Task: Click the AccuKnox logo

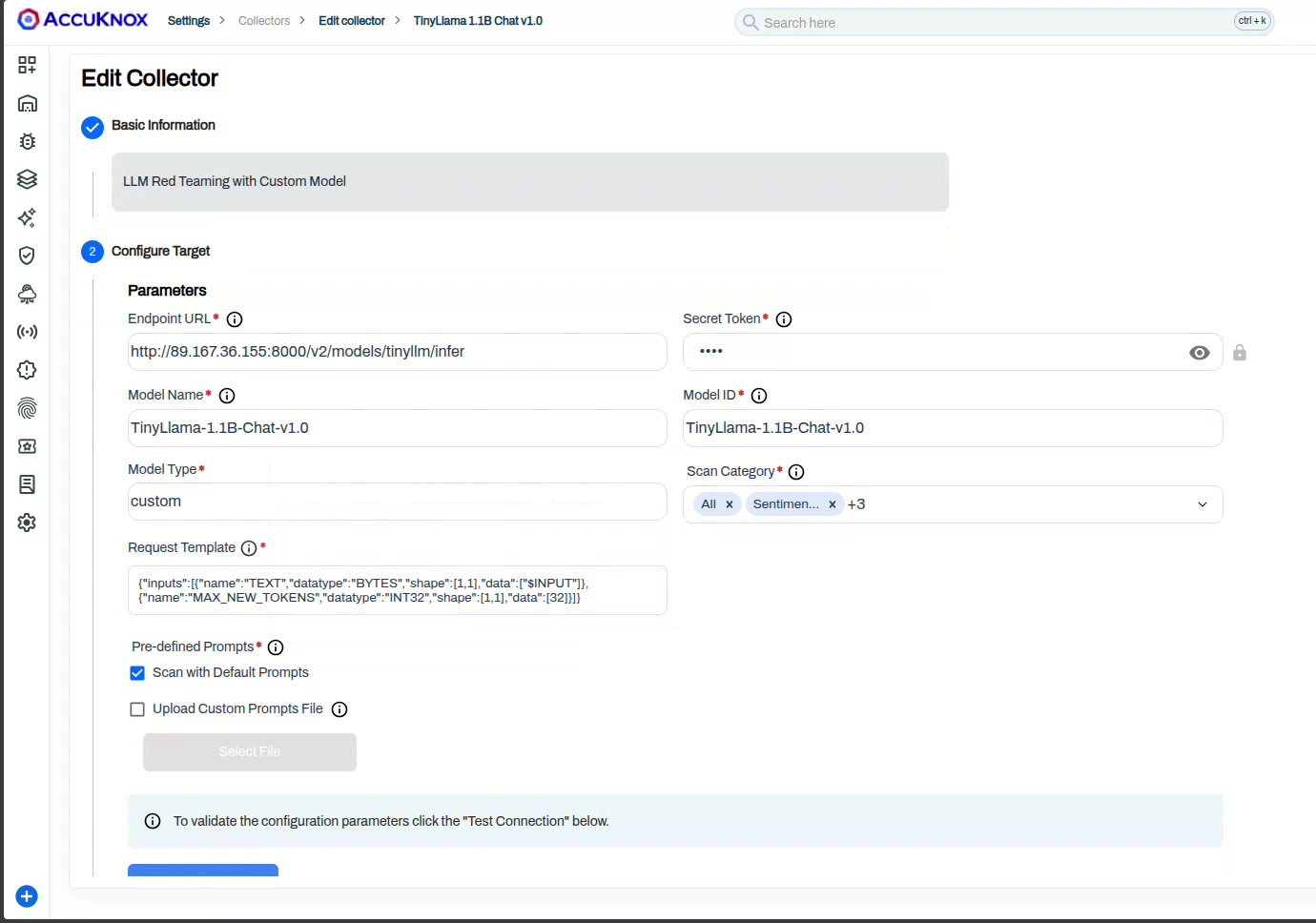Action: coord(83,19)
